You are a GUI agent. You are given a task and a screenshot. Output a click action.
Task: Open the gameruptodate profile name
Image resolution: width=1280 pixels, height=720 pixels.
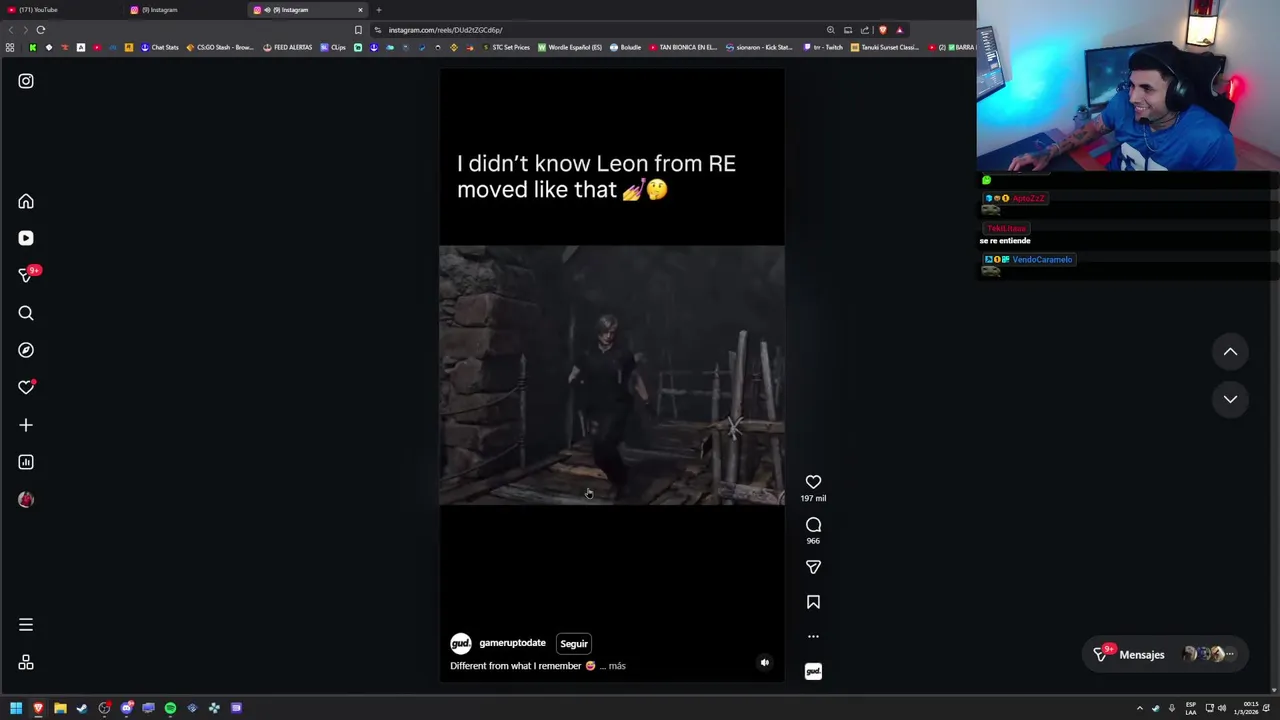coord(512,643)
